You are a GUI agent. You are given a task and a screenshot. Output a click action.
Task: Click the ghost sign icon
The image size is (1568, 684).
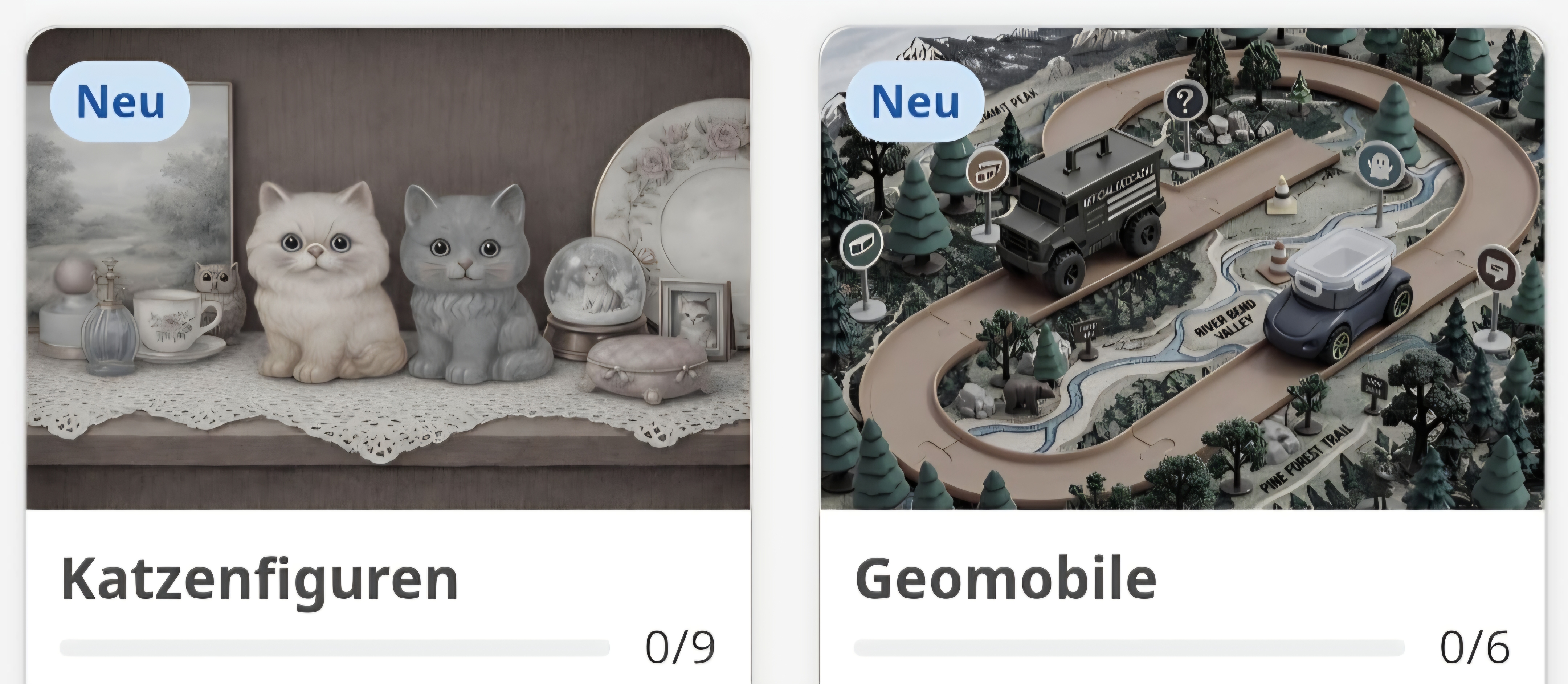pyautogui.click(x=1380, y=165)
